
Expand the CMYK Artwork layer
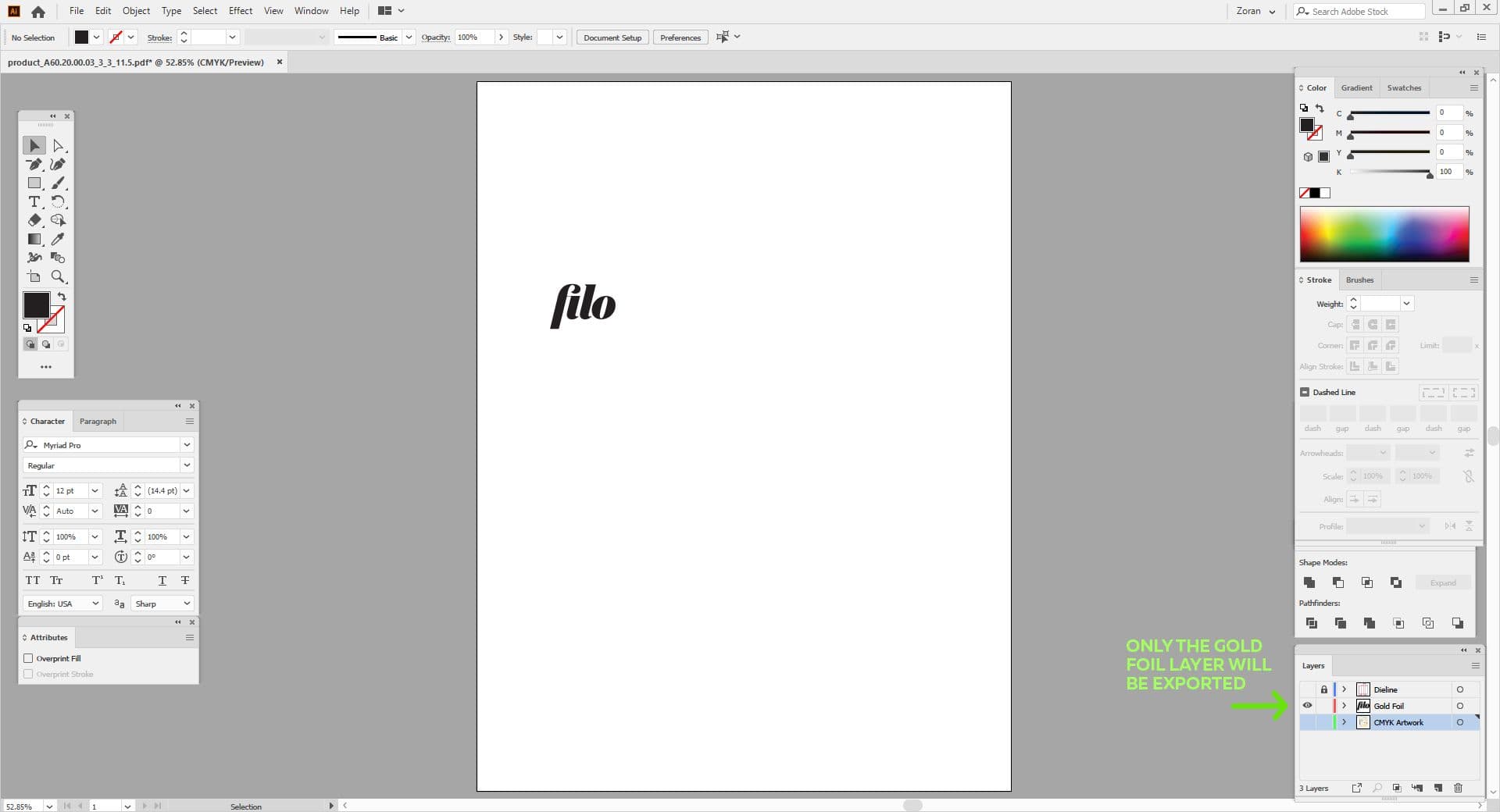click(1345, 722)
